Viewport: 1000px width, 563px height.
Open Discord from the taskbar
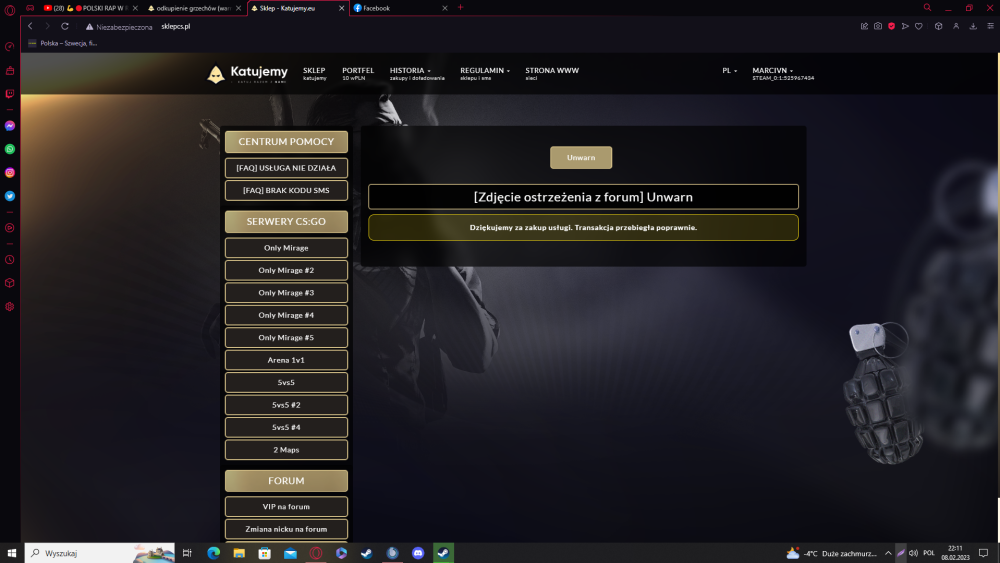pos(418,553)
